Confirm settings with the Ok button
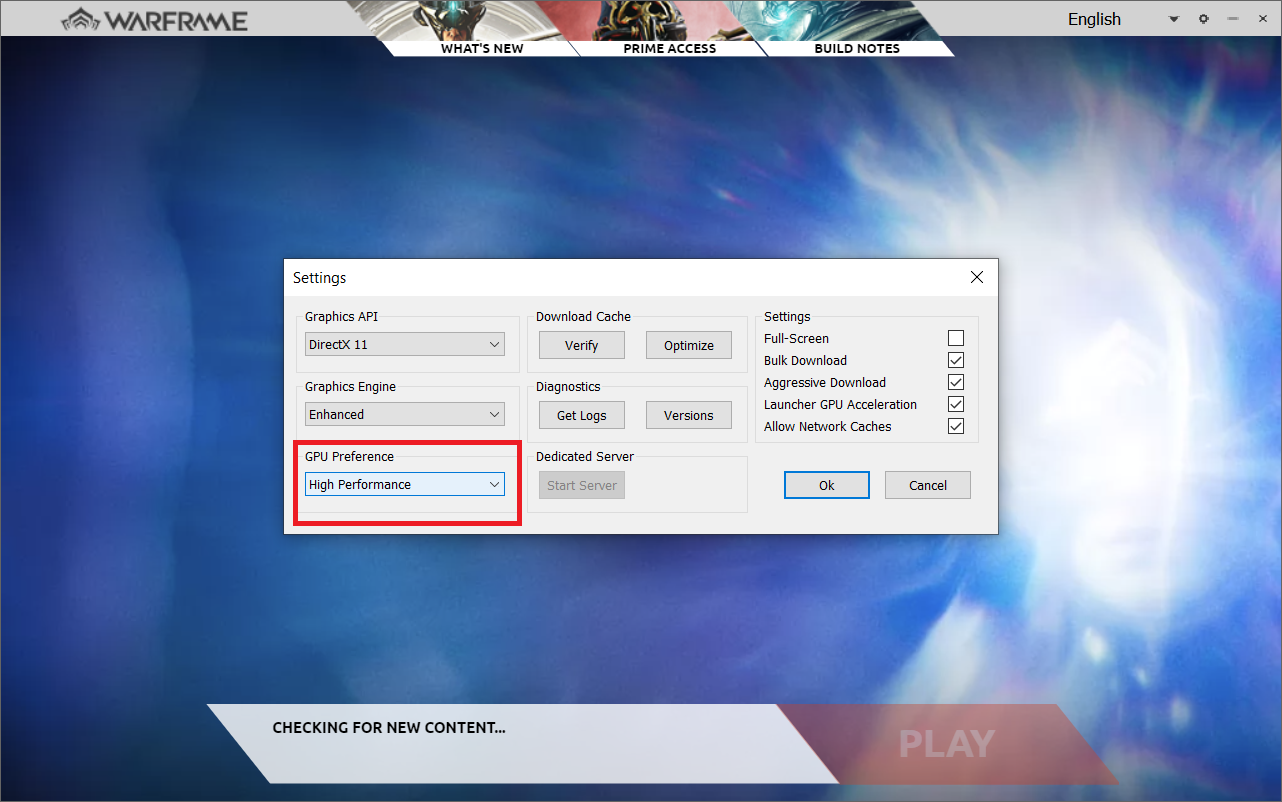This screenshot has width=1282, height=802. coord(827,485)
